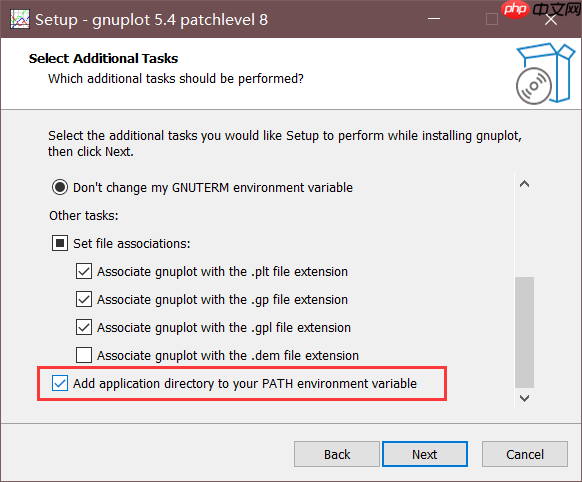The width and height of the screenshot is (582, 482).
Task: Minimize the gnuplot Setup window
Action: tap(434, 19)
